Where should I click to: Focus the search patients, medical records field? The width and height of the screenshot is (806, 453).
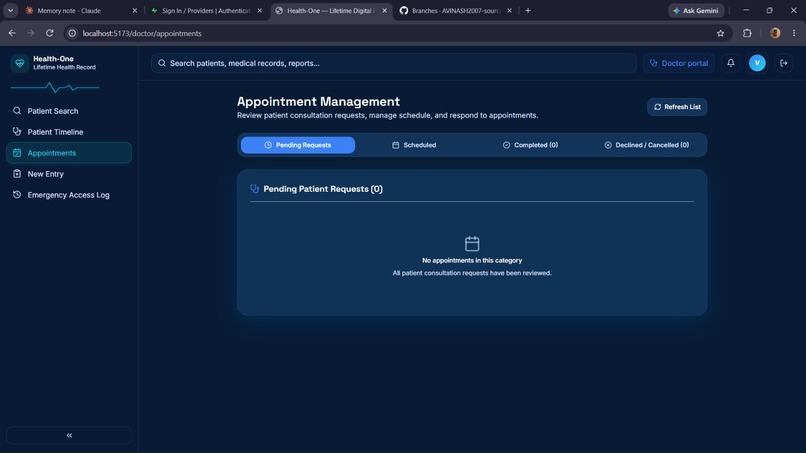pyautogui.click(x=394, y=63)
